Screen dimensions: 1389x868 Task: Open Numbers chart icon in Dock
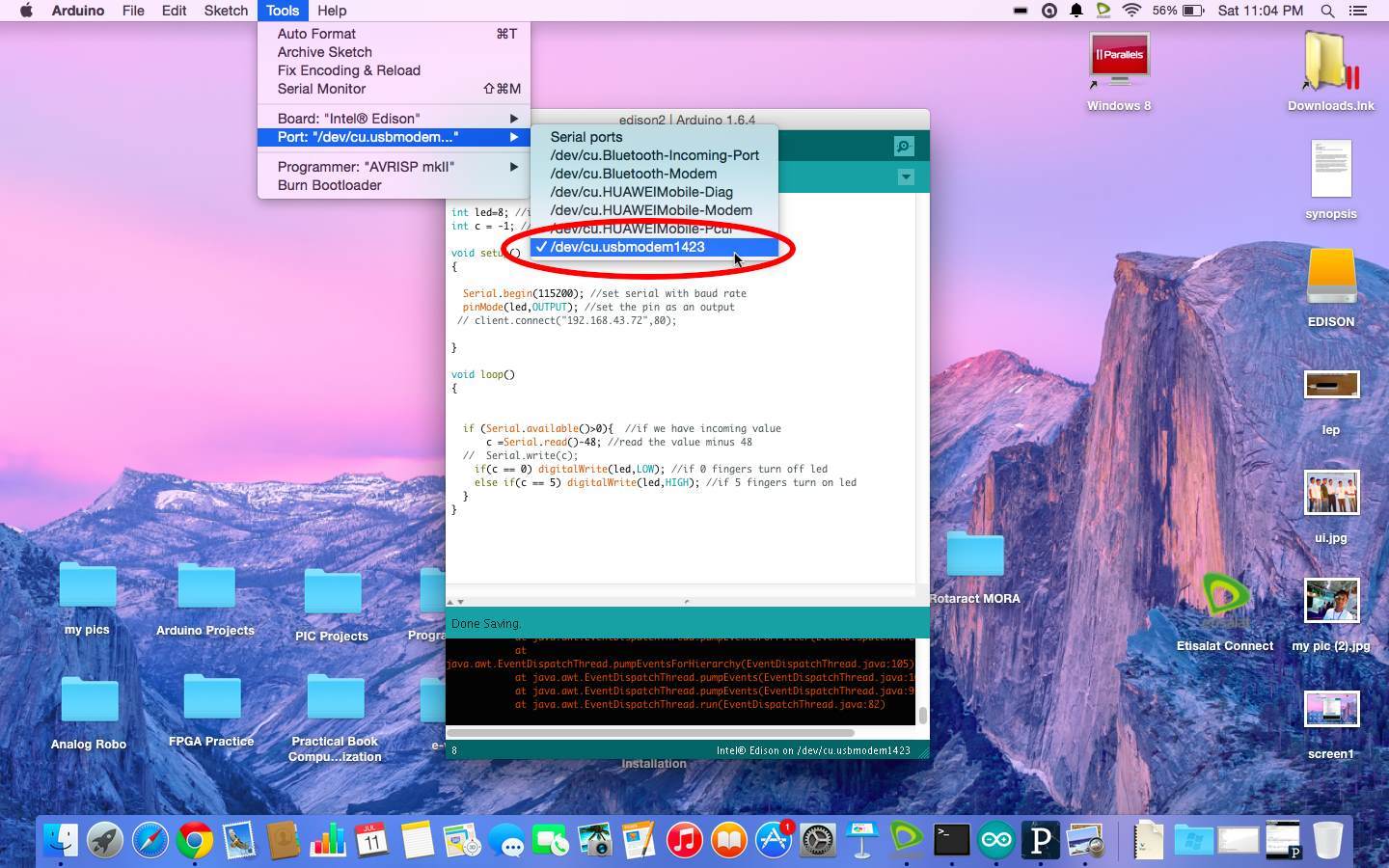tap(327, 840)
